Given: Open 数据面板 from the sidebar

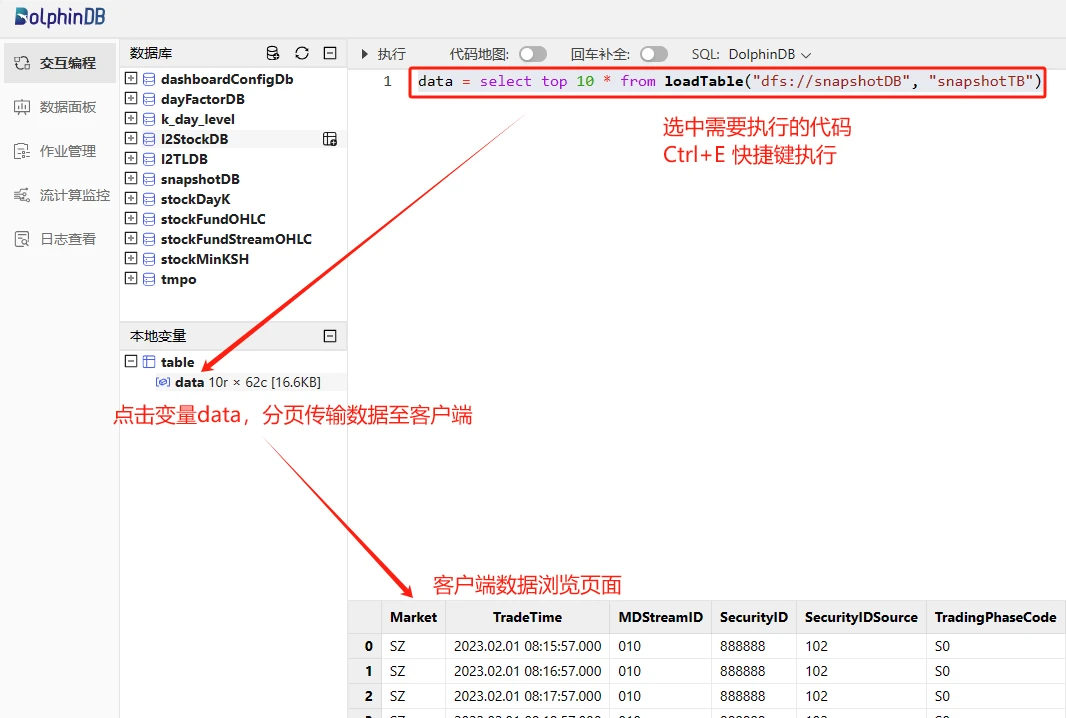Looking at the screenshot, I should click(59, 107).
